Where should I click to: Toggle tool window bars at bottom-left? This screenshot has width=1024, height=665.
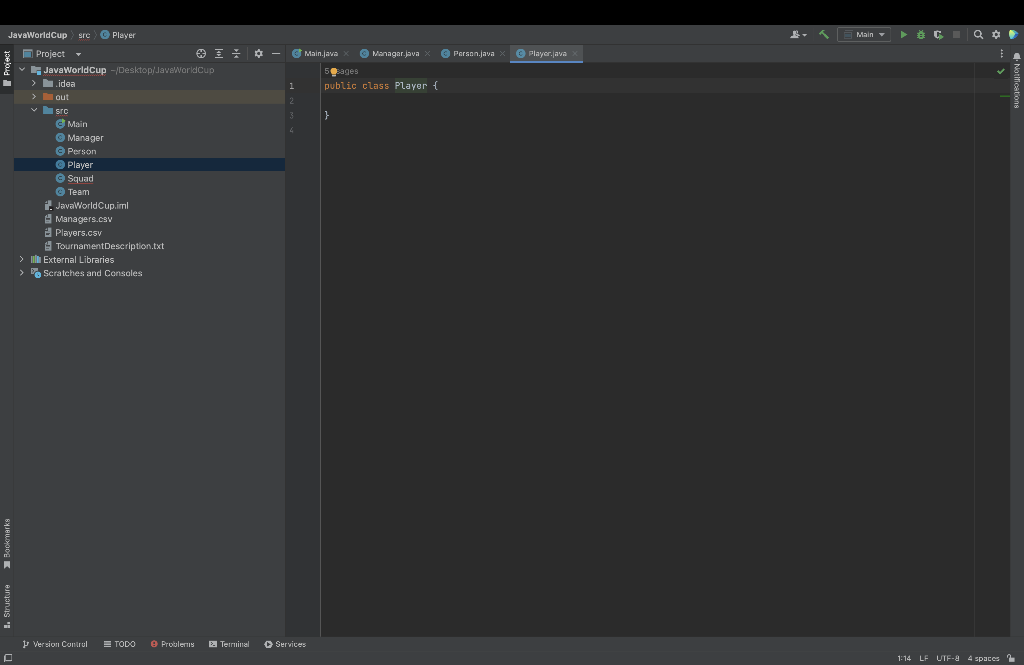[x=8, y=658]
